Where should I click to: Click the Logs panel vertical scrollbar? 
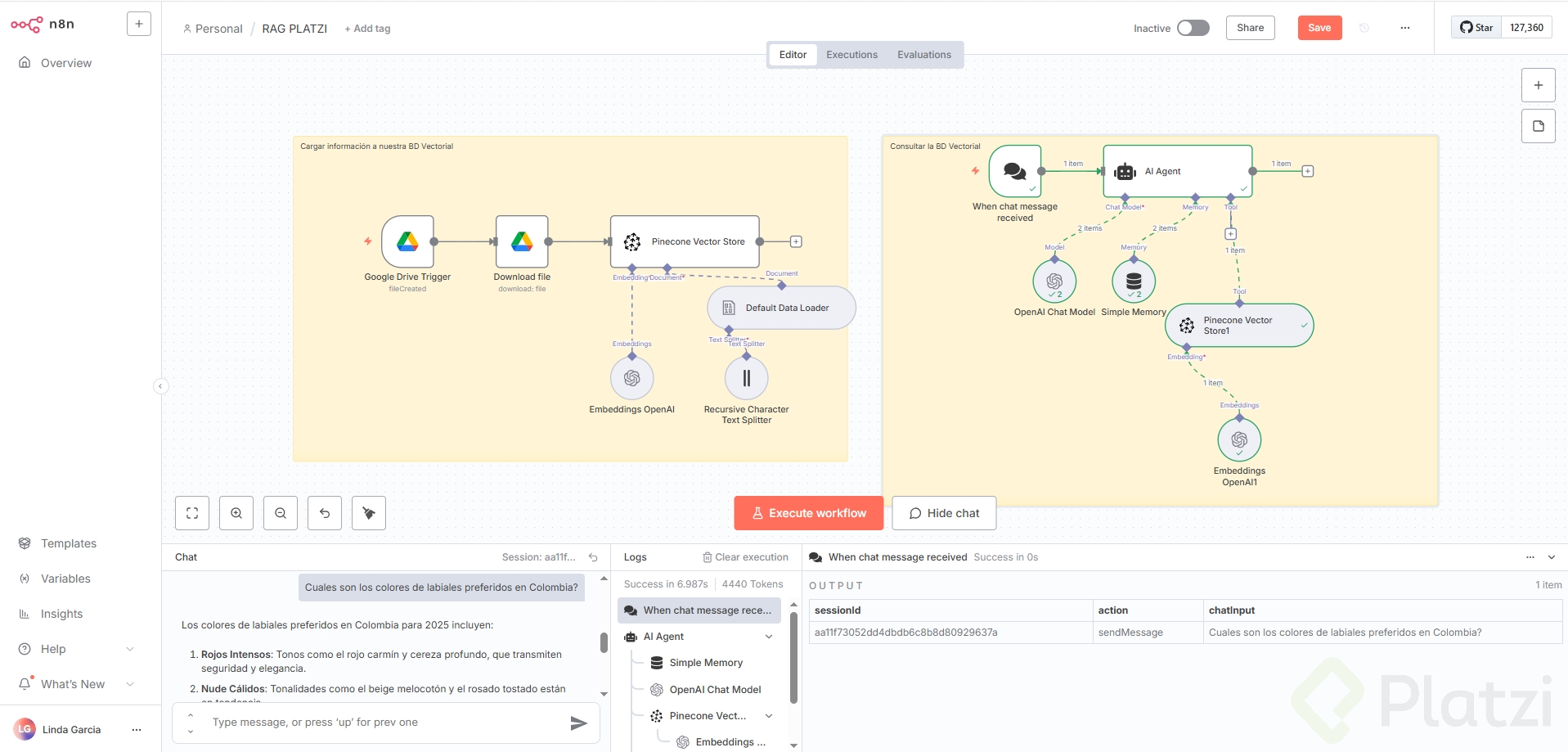click(x=793, y=657)
